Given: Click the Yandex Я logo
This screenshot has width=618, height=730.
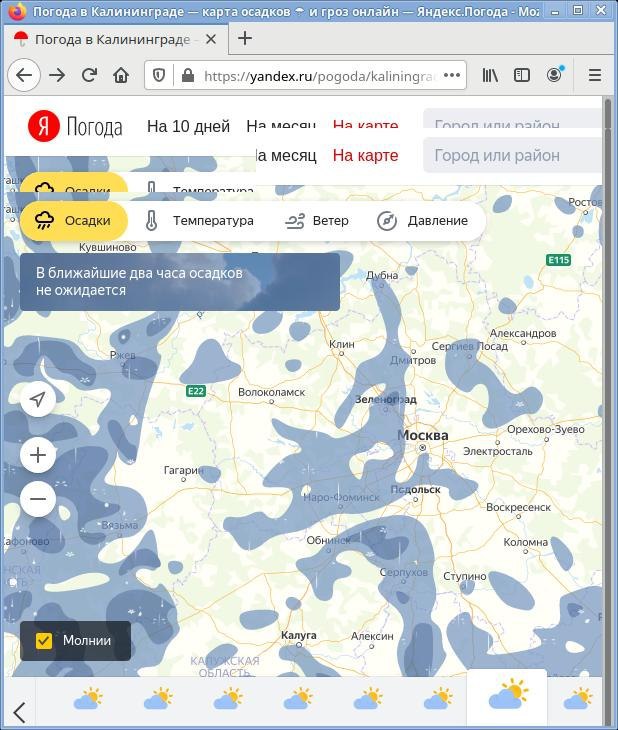Looking at the screenshot, I should [44, 126].
